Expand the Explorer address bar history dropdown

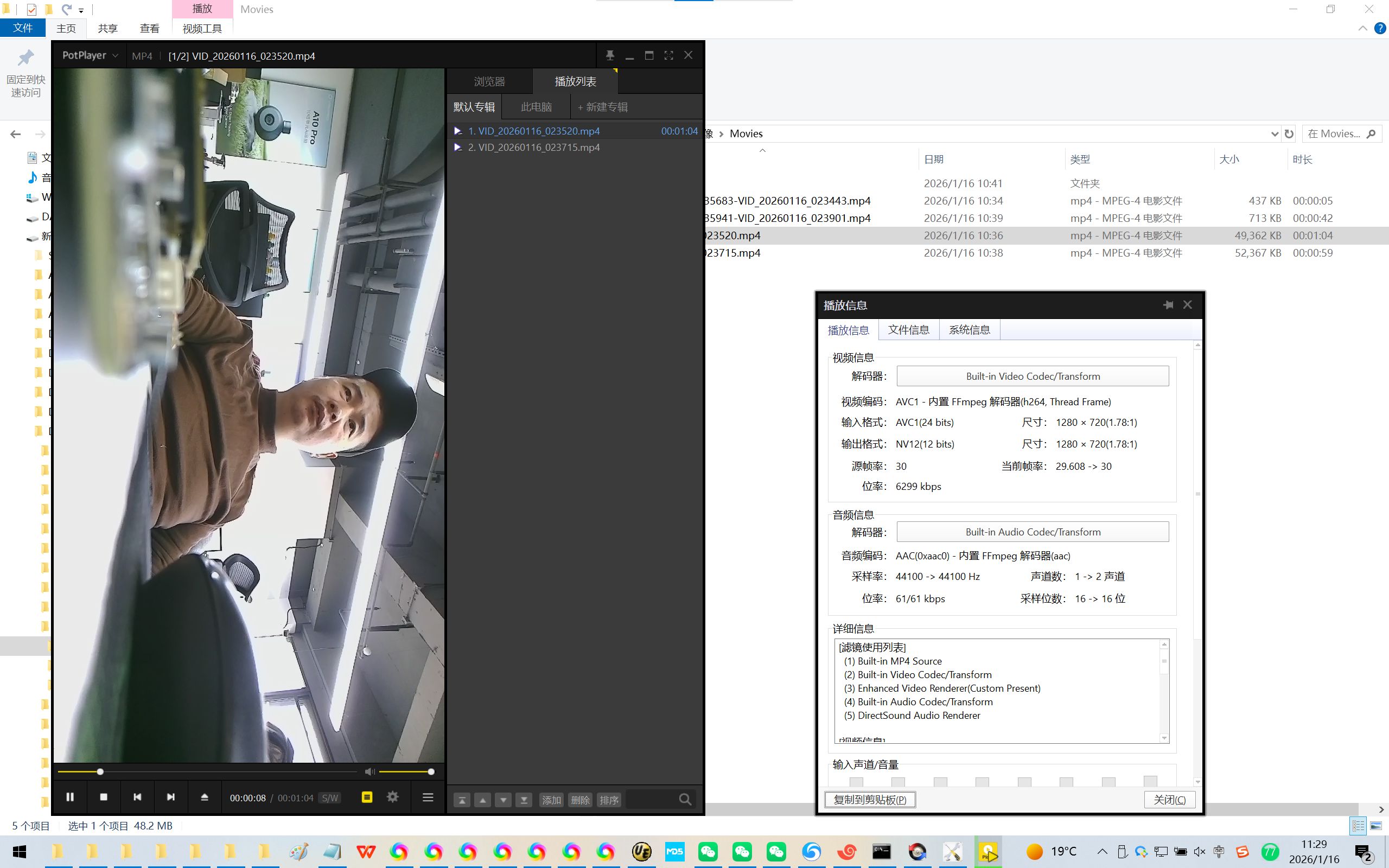tap(1275, 134)
